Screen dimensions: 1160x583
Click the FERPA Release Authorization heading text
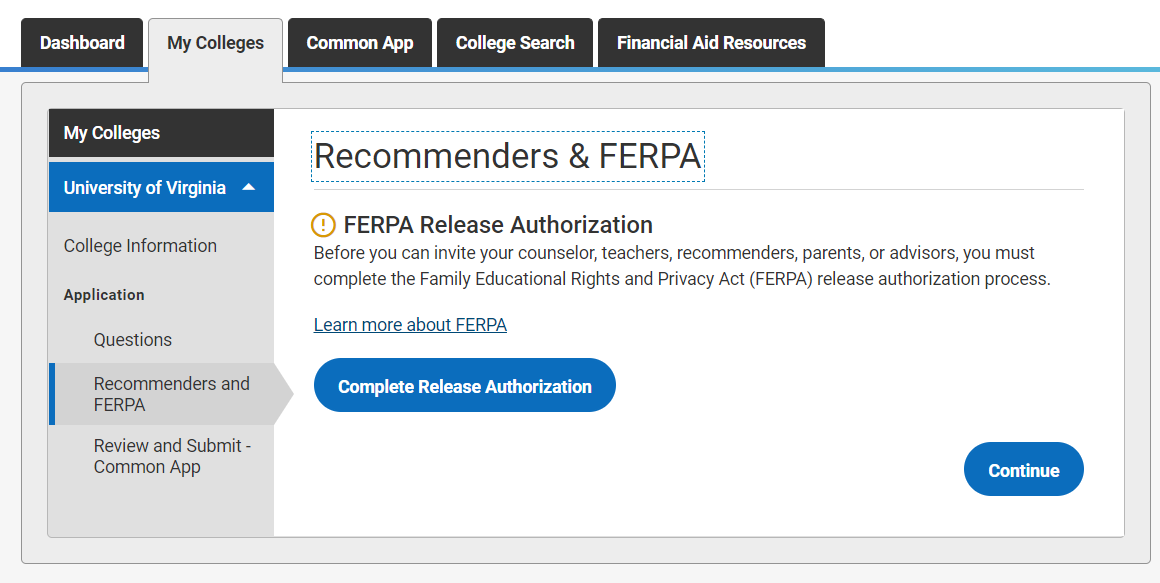click(x=498, y=225)
